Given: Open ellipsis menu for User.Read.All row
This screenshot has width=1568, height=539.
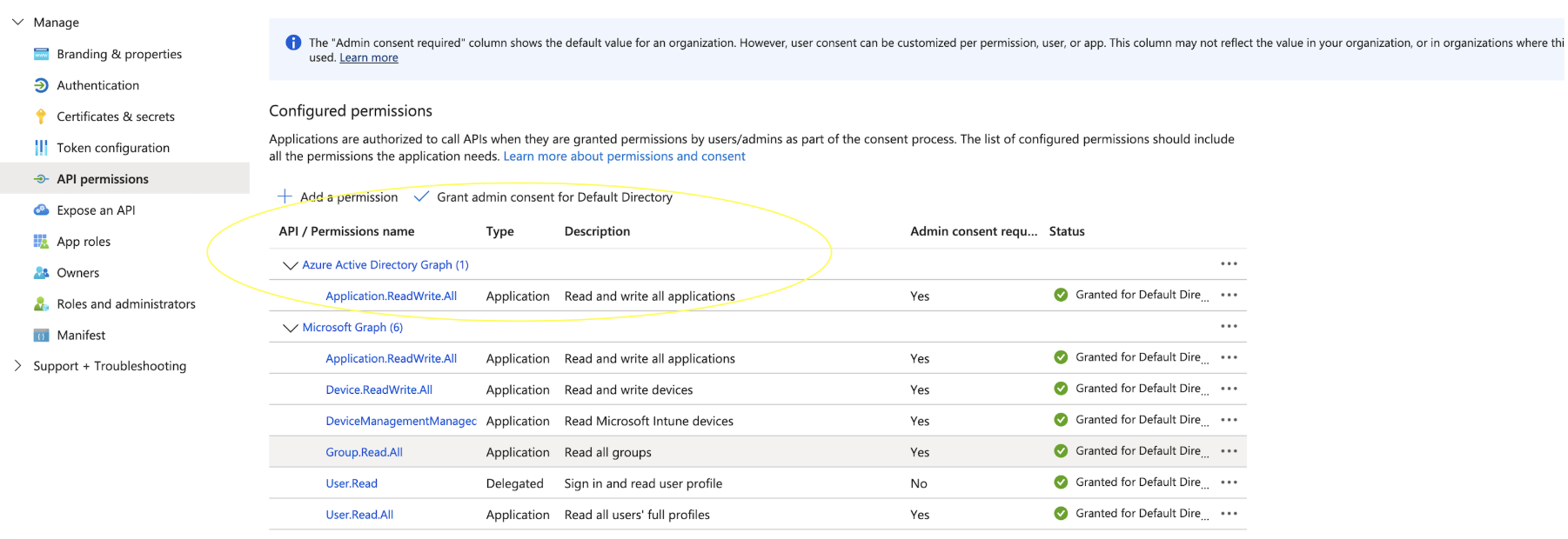Looking at the screenshot, I should [1229, 514].
